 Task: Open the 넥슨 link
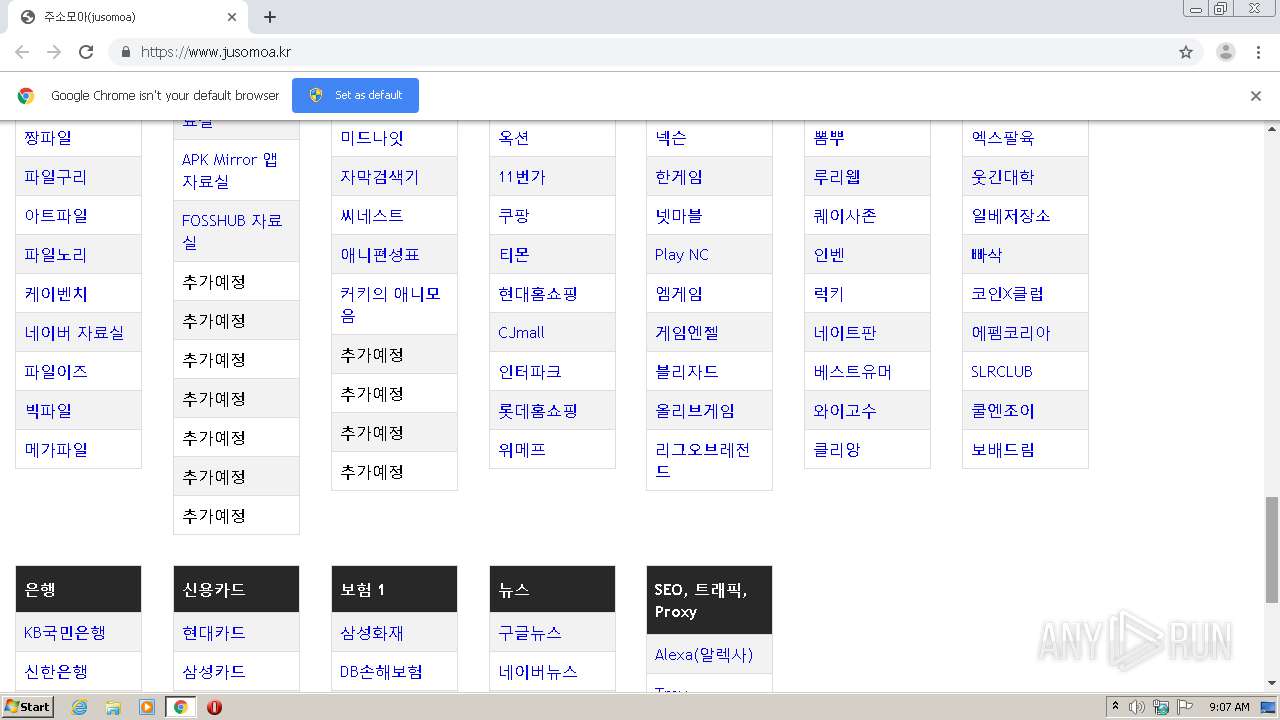click(671, 138)
